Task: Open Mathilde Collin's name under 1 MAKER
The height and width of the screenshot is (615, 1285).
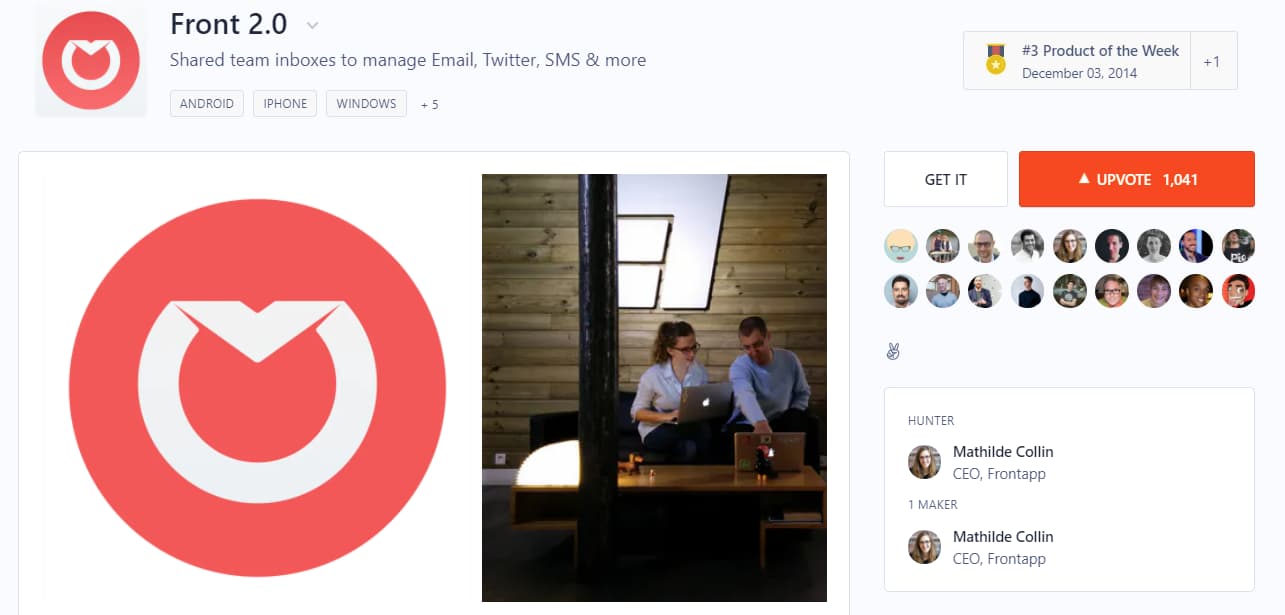Action: (1003, 536)
